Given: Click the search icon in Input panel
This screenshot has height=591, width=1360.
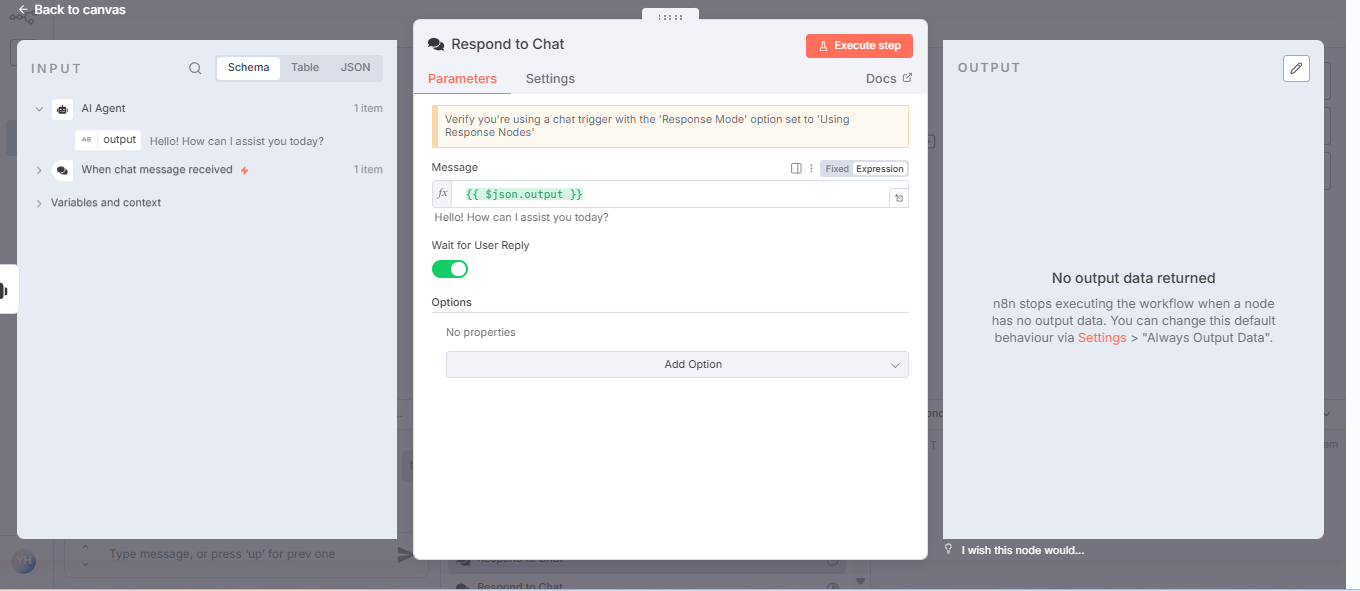Looking at the screenshot, I should pos(195,69).
